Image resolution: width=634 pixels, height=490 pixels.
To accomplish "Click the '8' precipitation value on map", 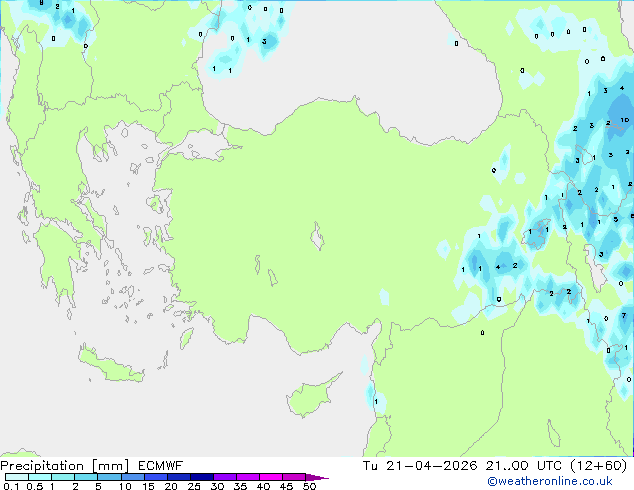I will point(41,3).
